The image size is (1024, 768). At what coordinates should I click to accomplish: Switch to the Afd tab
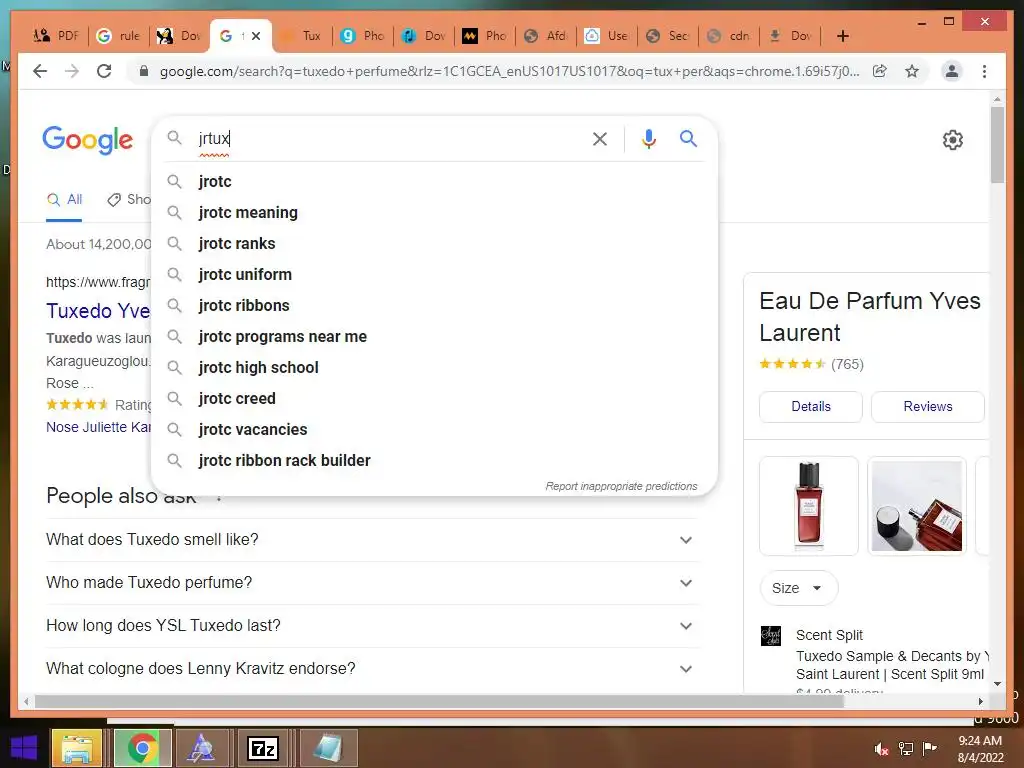point(547,36)
